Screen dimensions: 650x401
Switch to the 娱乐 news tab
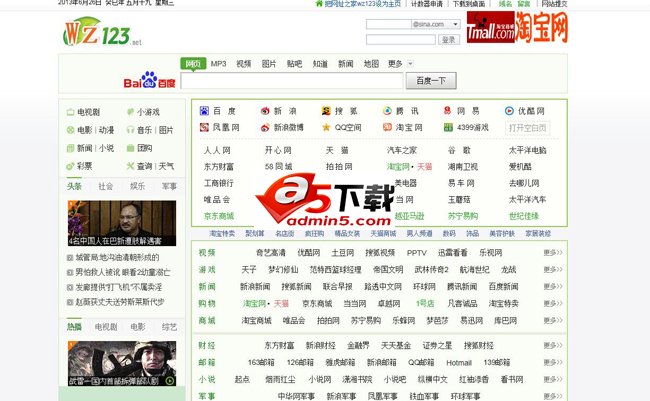(x=137, y=186)
